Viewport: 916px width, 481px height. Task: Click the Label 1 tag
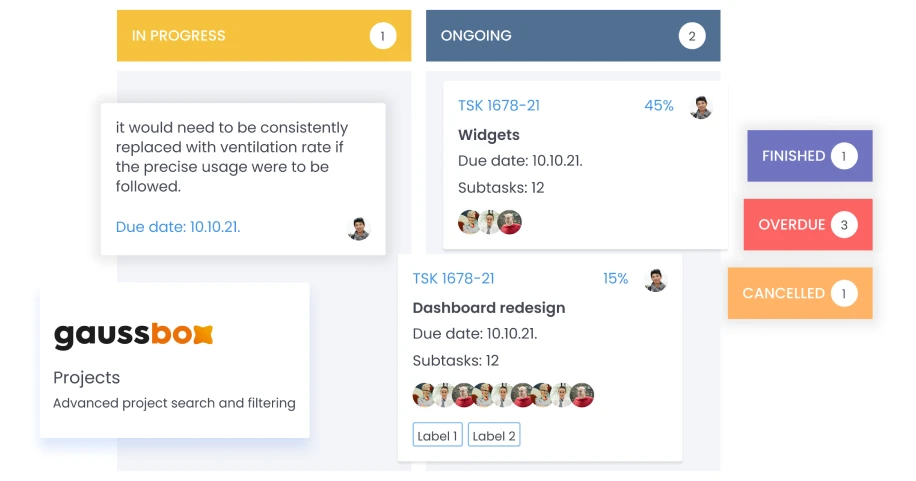click(438, 435)
